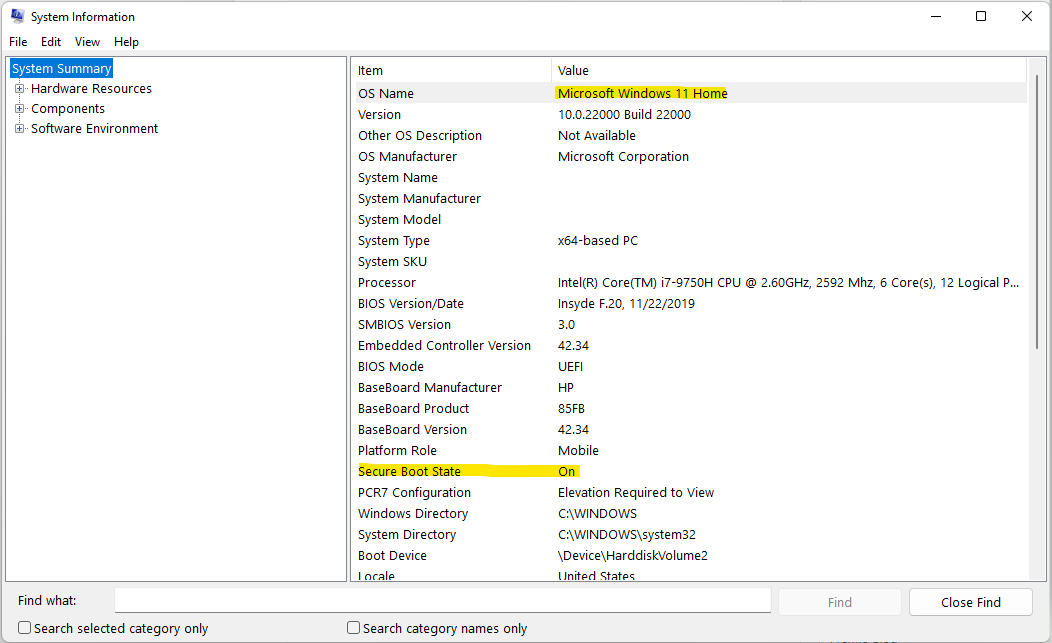1052x643 pixels.
Task: Select the BIOS Mode row label
Action: point(390,366)
